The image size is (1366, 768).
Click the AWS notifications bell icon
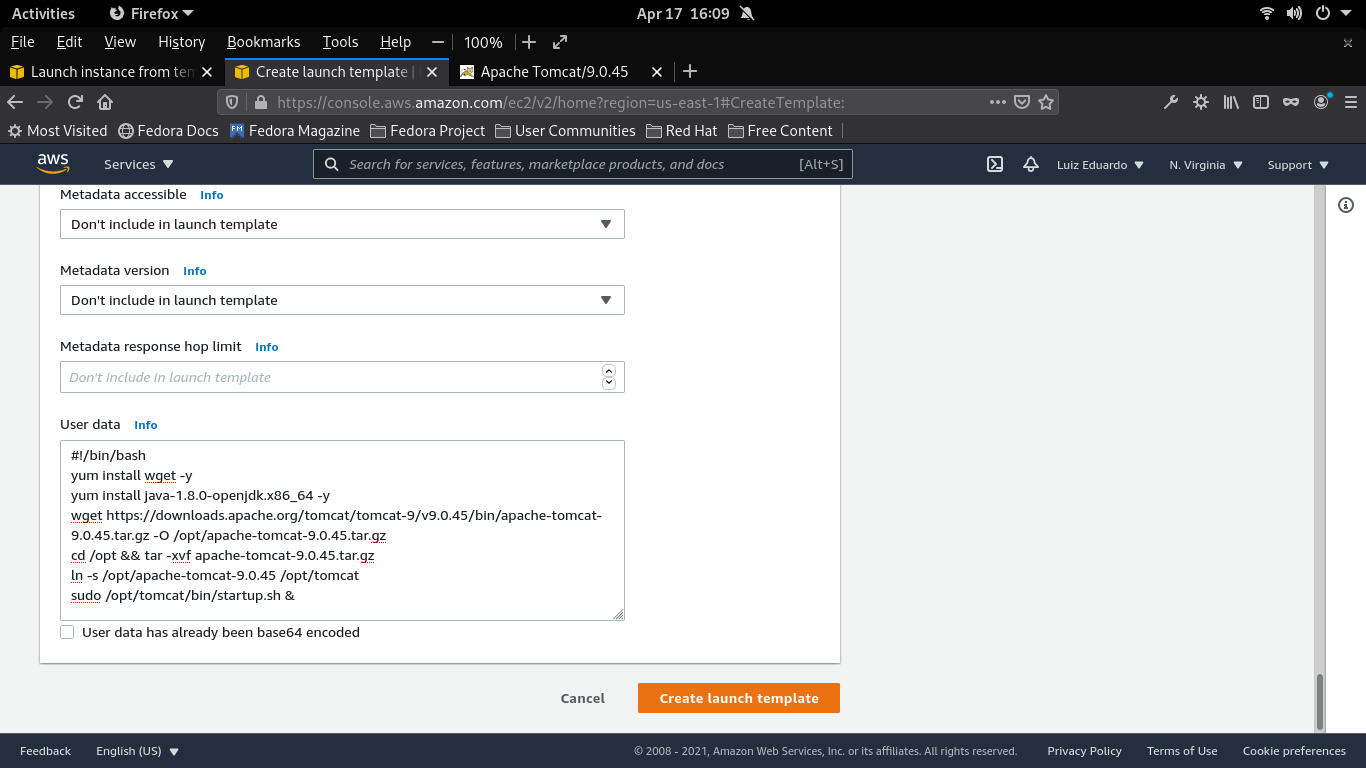tap(1031, 165)
